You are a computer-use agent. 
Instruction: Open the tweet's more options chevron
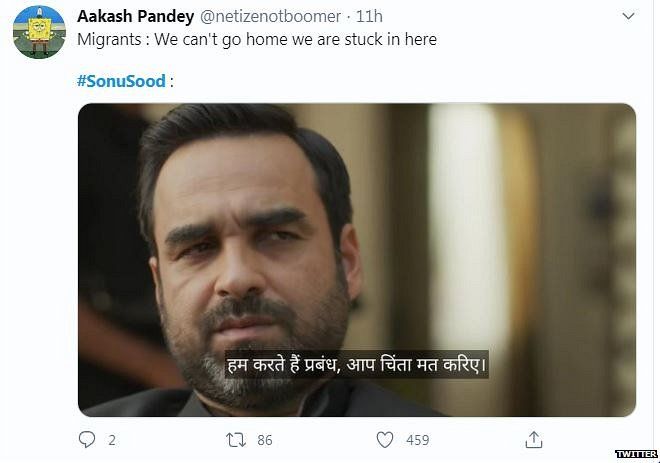click(x=626, y=18)
